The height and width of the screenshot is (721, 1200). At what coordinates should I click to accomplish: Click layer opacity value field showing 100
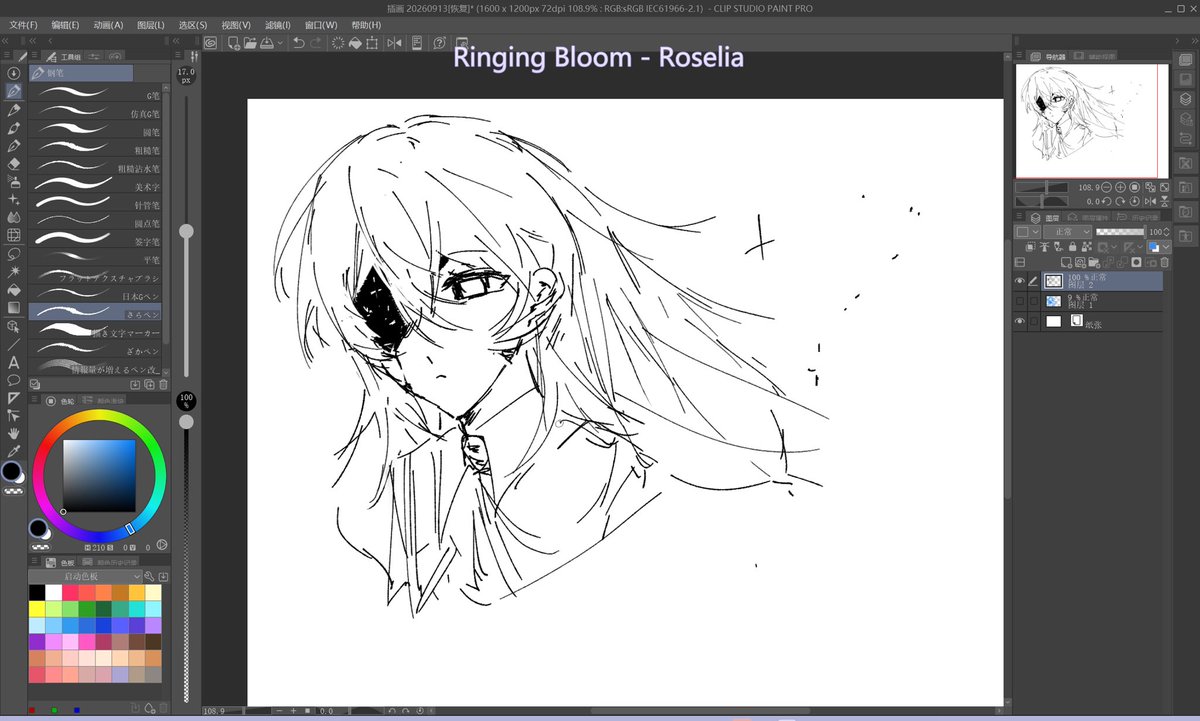click(x=1156, y=232)
